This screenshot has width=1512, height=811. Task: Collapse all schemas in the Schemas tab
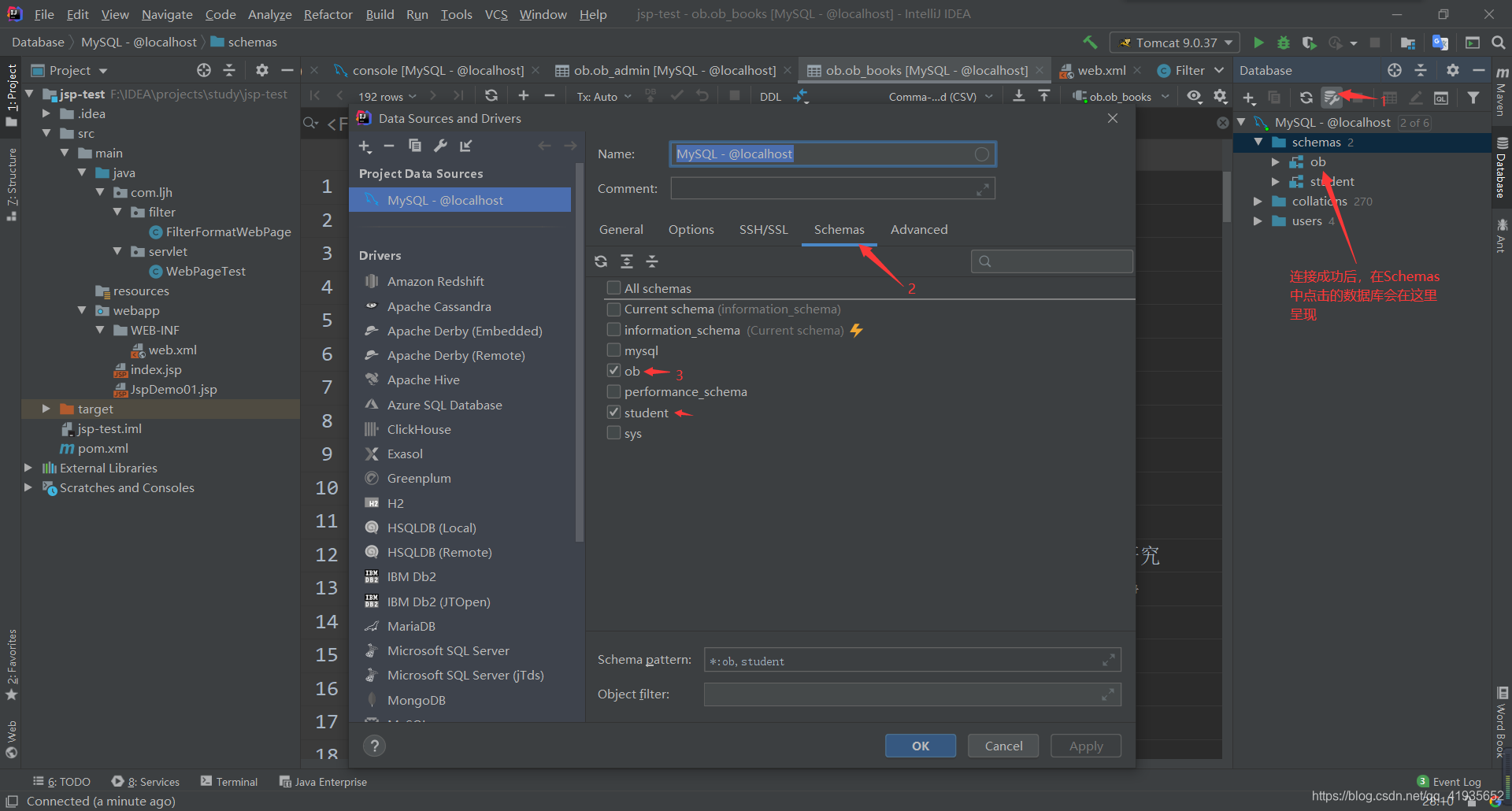pos(652,261)
